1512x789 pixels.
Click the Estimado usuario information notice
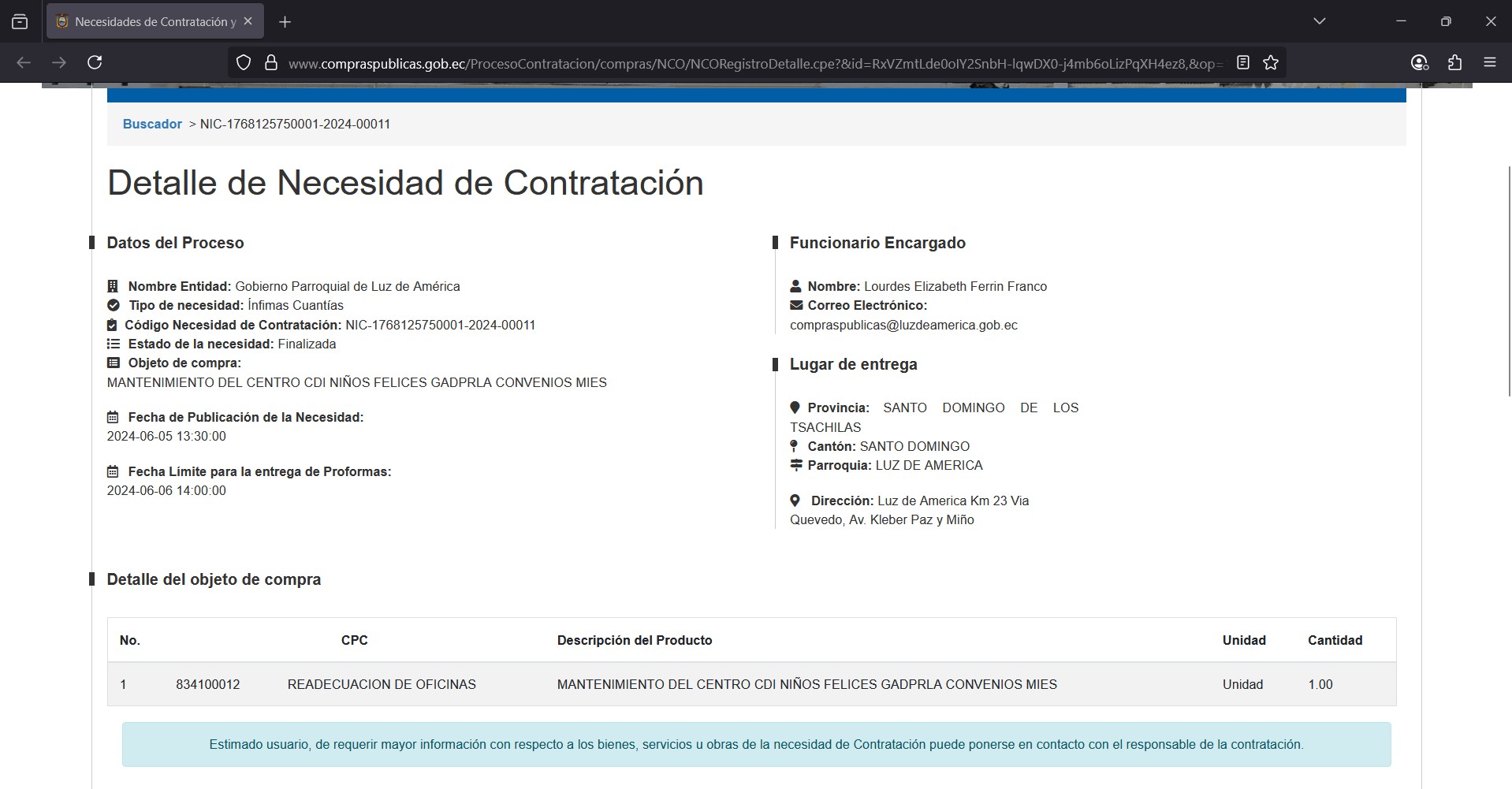756,744
